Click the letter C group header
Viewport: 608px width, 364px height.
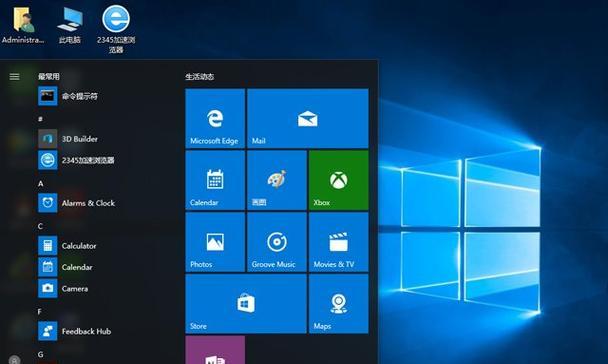pyautogui.click(x=40, y=226)
